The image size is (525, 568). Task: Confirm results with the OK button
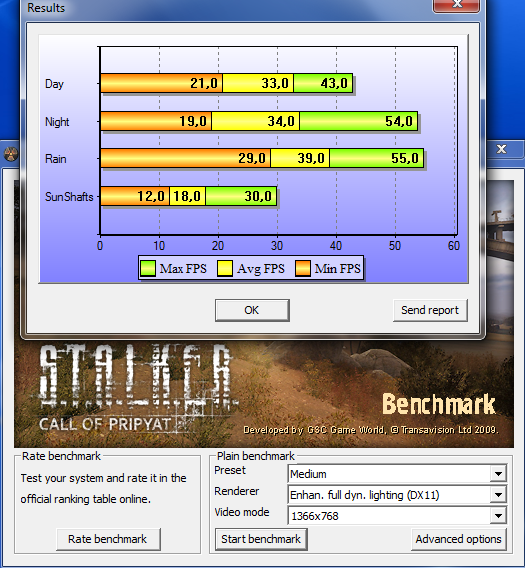(x=252, y=310)
